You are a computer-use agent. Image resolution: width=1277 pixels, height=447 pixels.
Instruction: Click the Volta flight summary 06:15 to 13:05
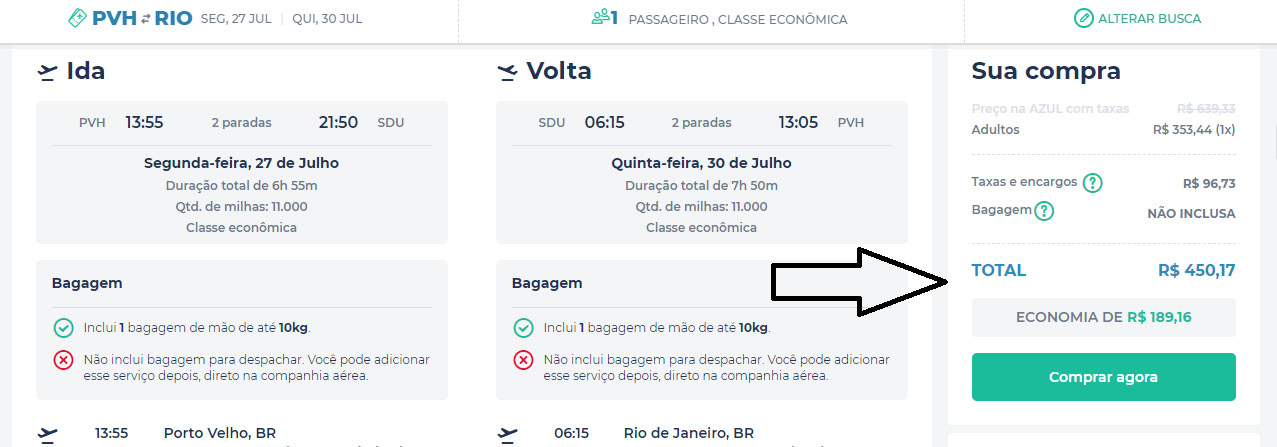701,123
